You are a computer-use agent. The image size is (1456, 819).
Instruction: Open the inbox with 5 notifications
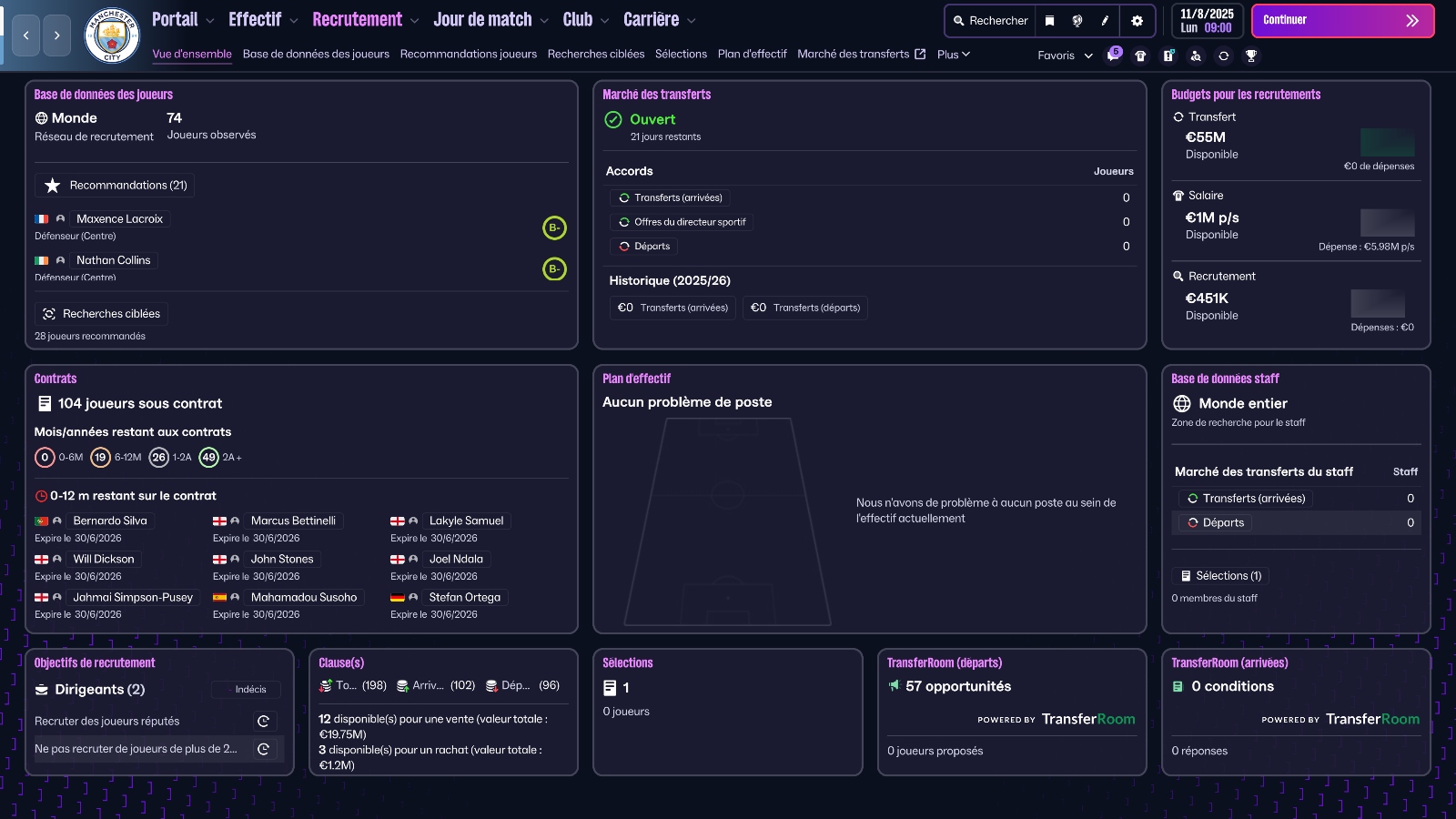coord(1115,56)
